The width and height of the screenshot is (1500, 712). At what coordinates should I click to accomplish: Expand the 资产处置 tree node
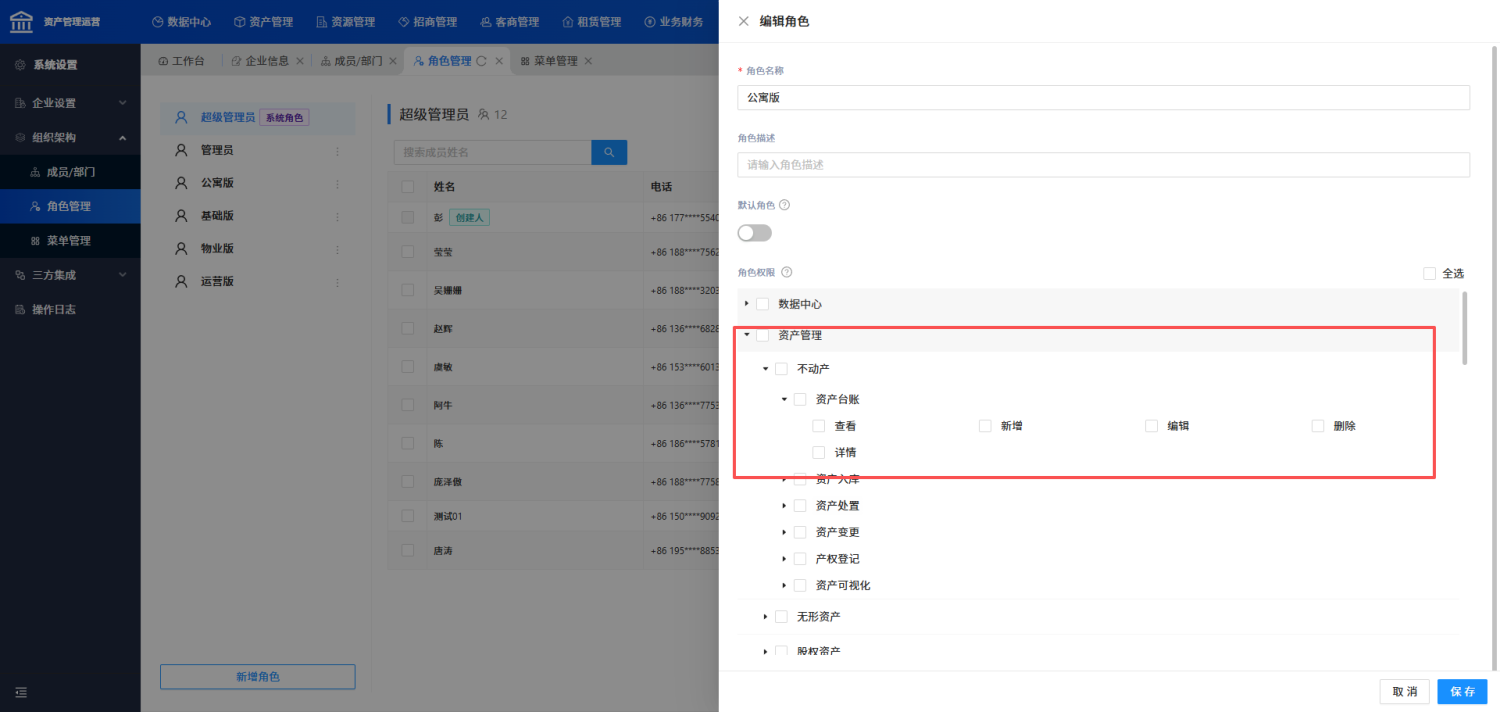tap(784, 506)
